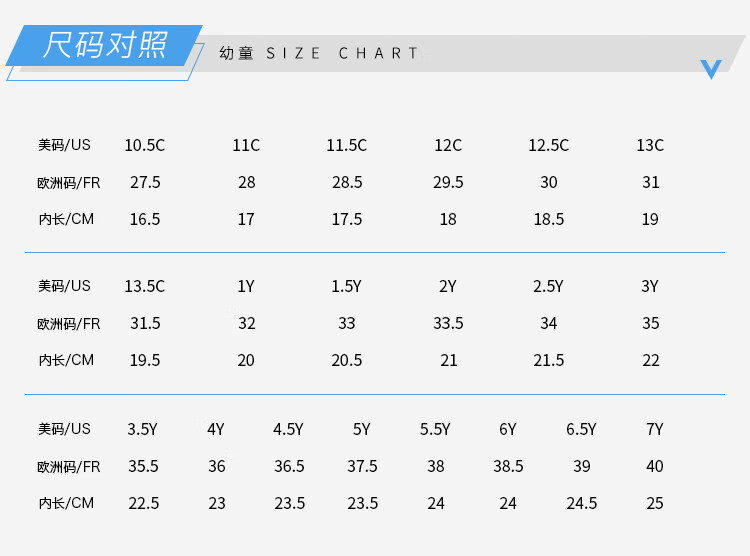750x556 pixels.
Task: Select US size 2.5Y cell
Action: tap(549, 286)
